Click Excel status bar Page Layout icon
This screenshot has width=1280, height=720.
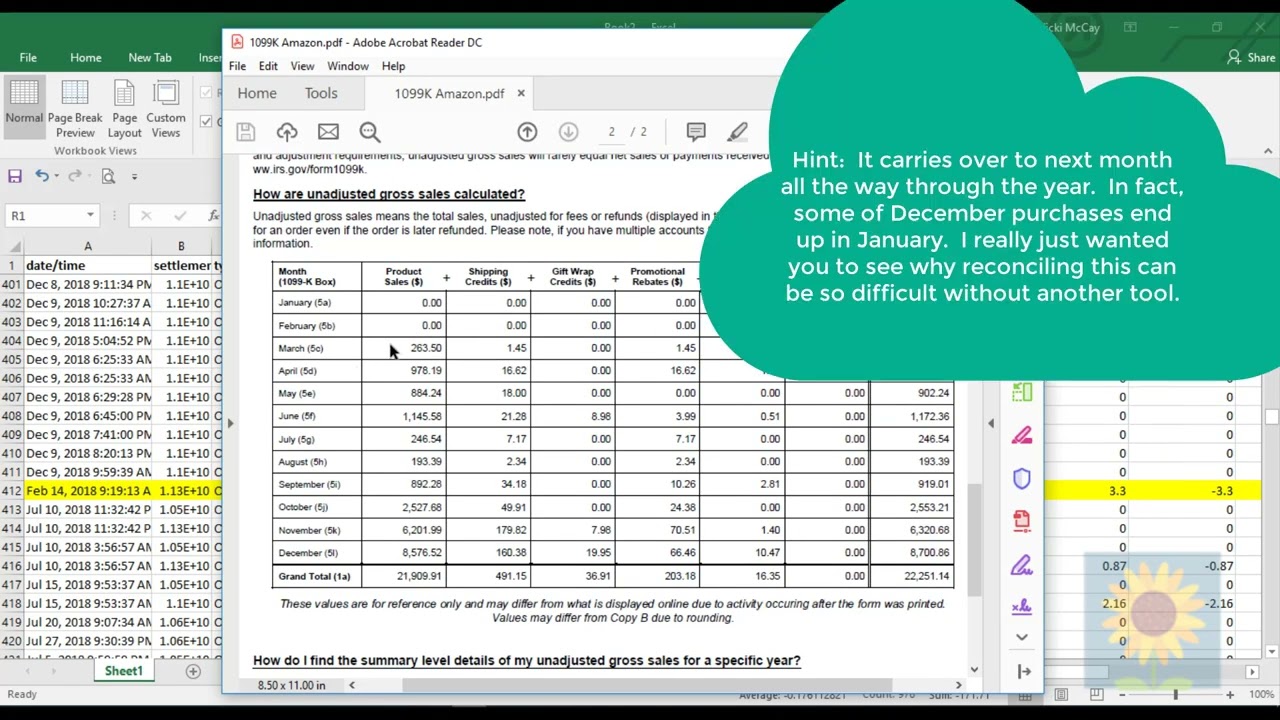1061,695
